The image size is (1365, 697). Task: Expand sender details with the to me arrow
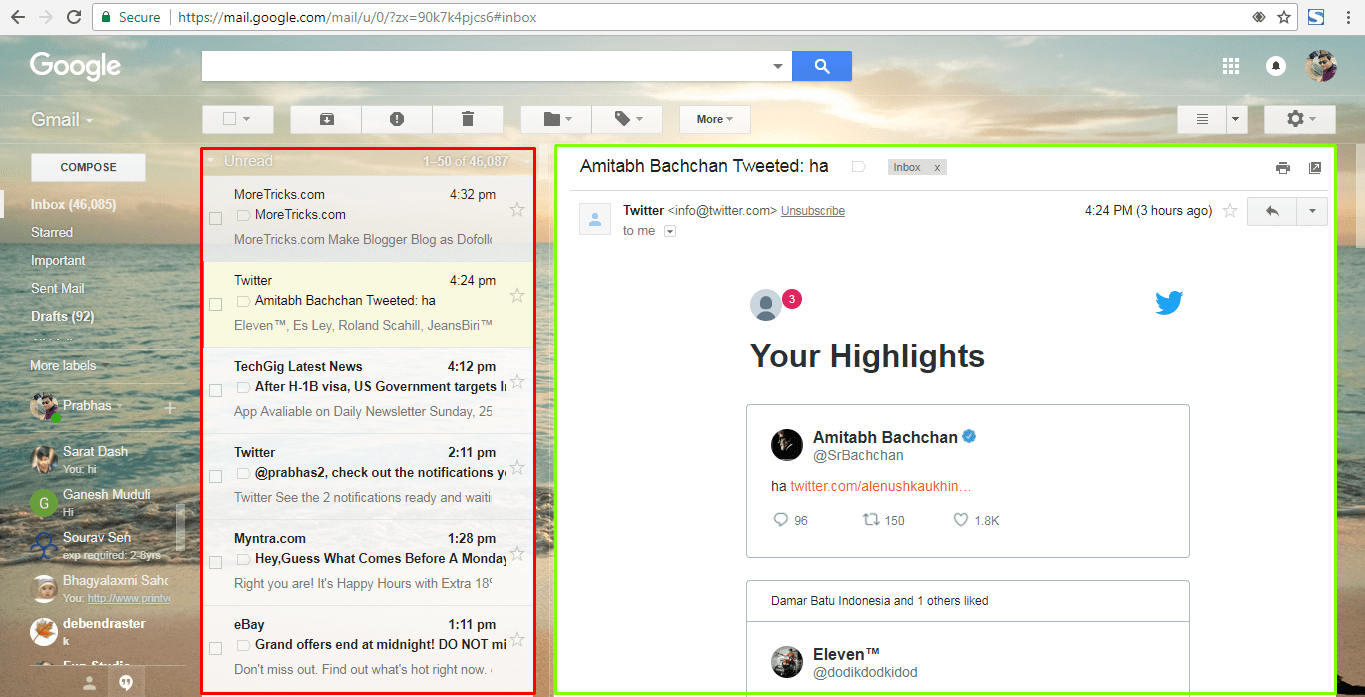click(669, 231)
